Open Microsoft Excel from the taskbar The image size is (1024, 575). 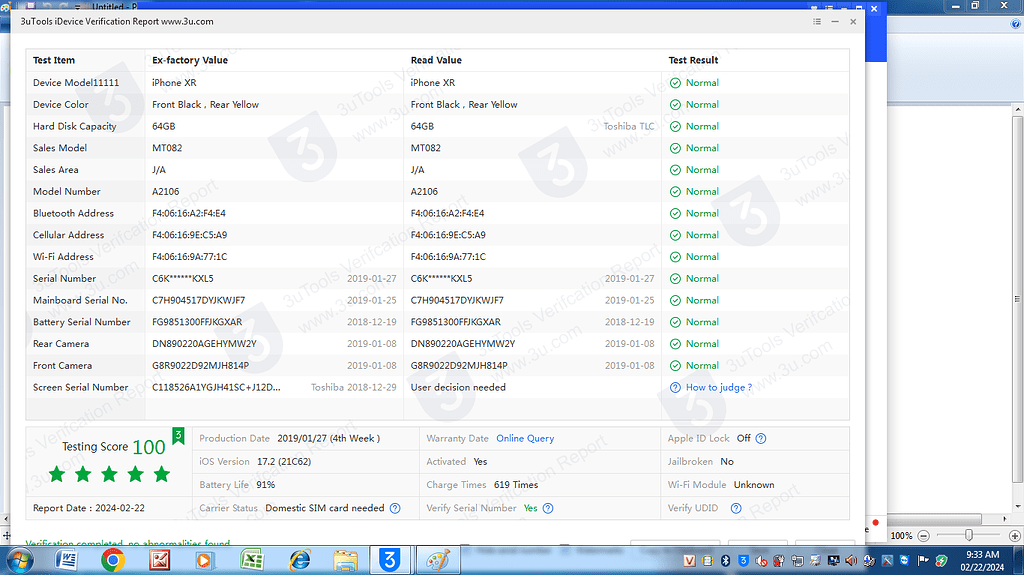(251, 561)
